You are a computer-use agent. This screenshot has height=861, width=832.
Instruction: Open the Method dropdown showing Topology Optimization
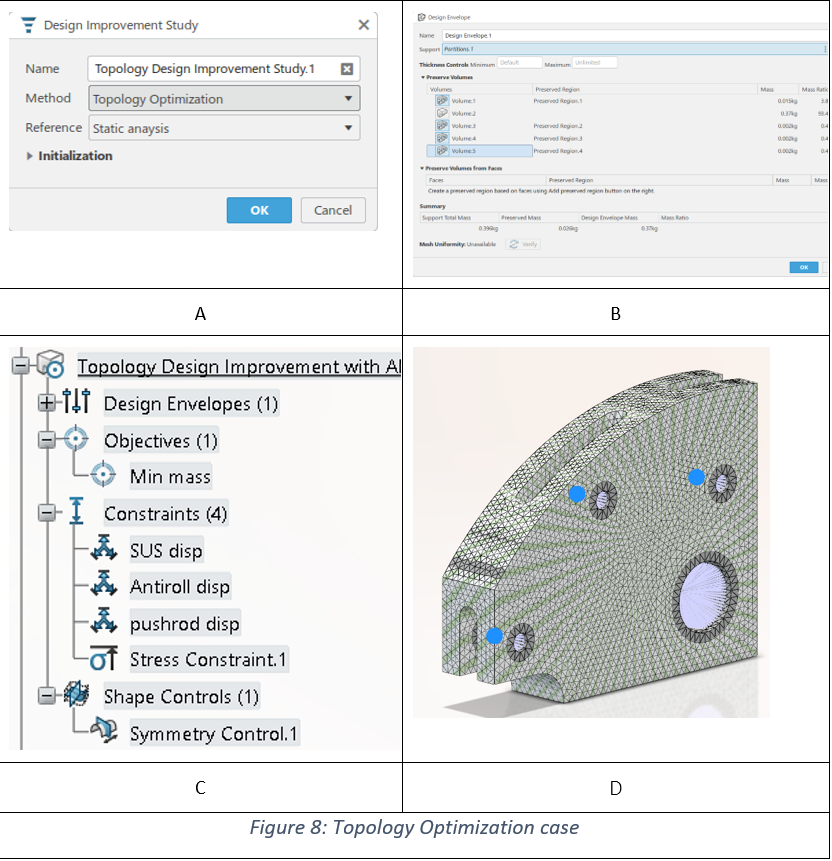pyautogui.click(x=224, y=99)
